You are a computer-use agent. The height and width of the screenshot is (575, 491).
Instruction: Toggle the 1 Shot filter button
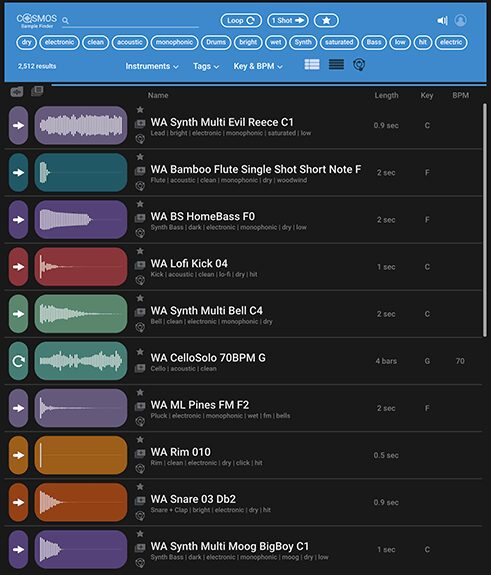click(x=288, y=21)
